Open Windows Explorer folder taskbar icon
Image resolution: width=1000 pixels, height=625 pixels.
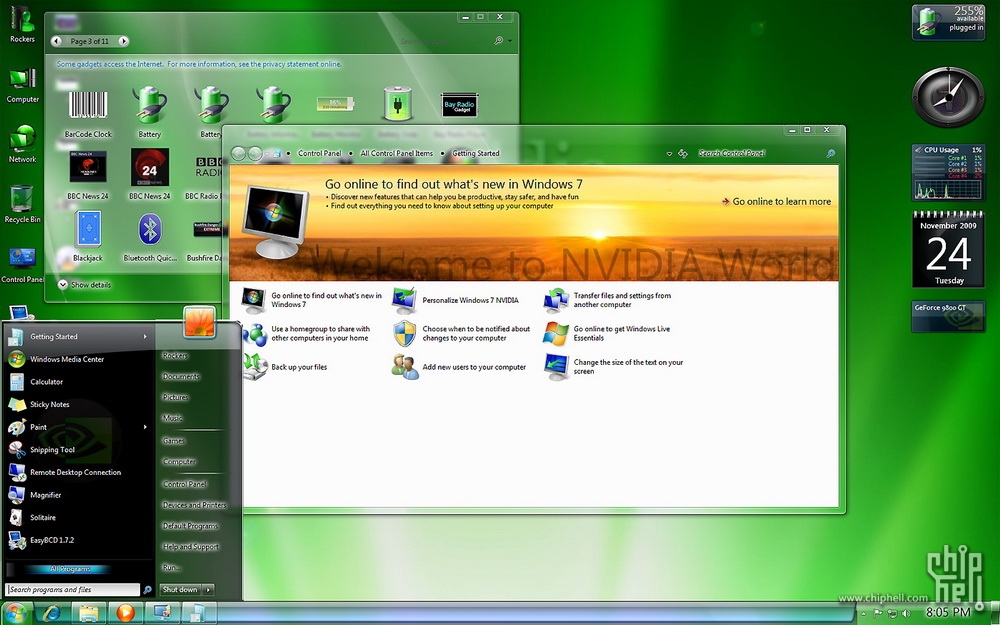tap(89, 614)
